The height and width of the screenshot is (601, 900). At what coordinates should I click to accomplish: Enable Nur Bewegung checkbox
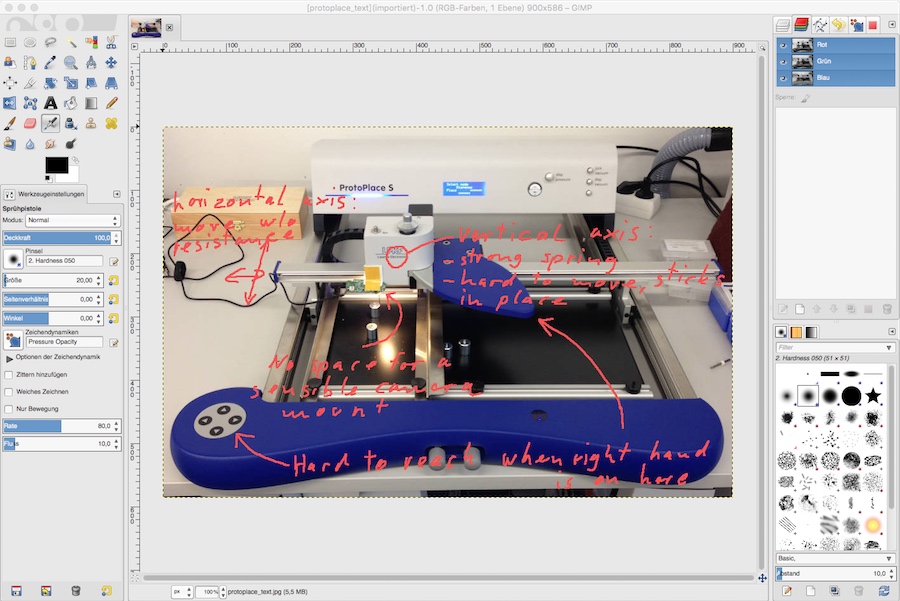[9, 409]
